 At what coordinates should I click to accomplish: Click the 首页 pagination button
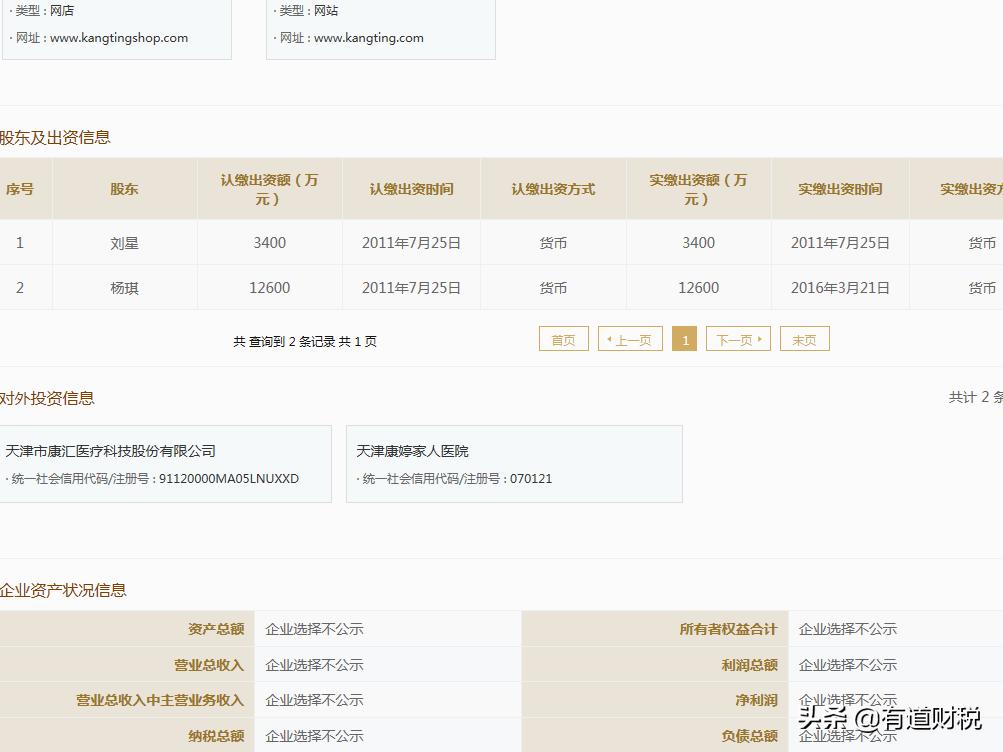(562, 338)
